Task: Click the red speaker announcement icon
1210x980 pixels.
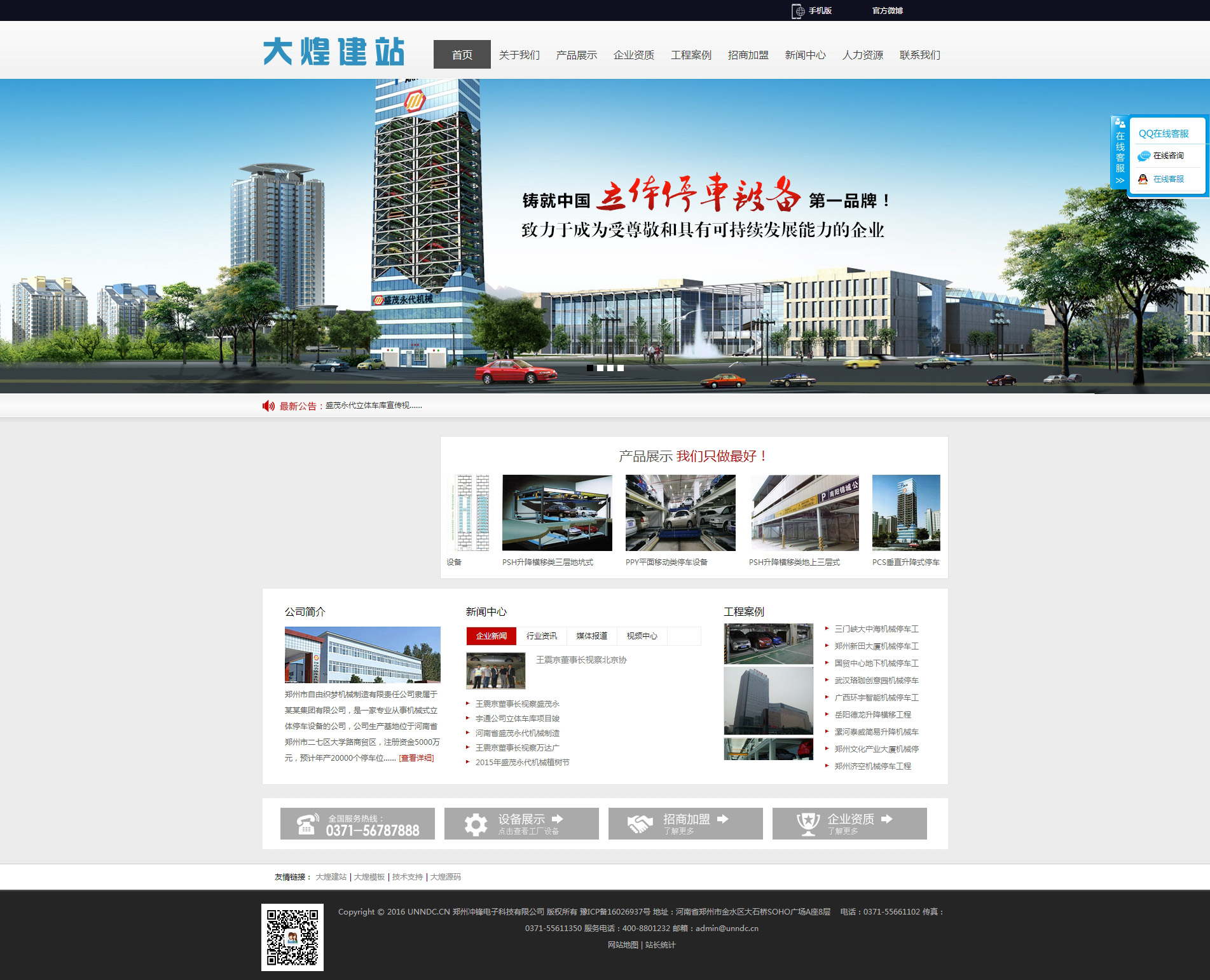Action: (x=268, y=406)
